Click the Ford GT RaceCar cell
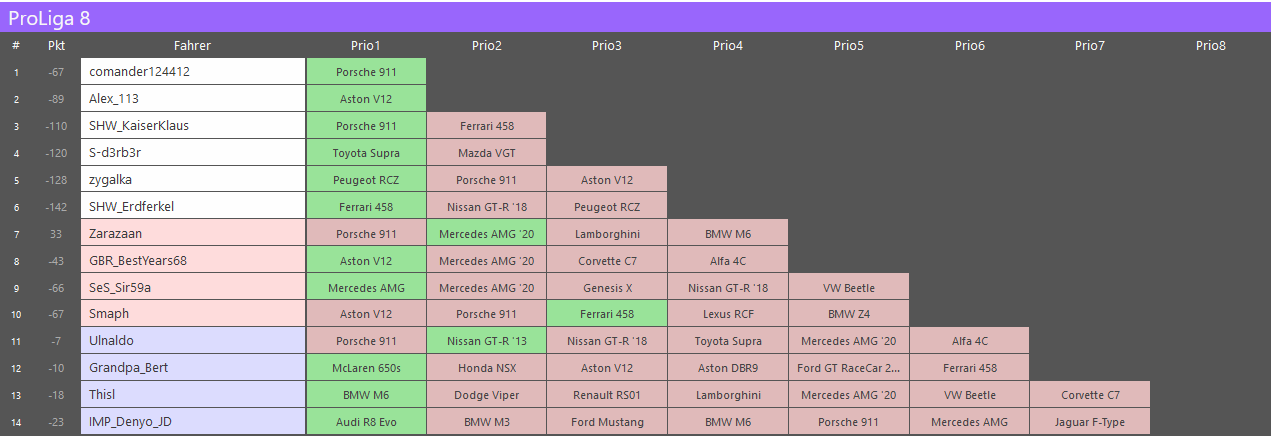This screenshot has height=438, width=1271. tap(849, 368)
